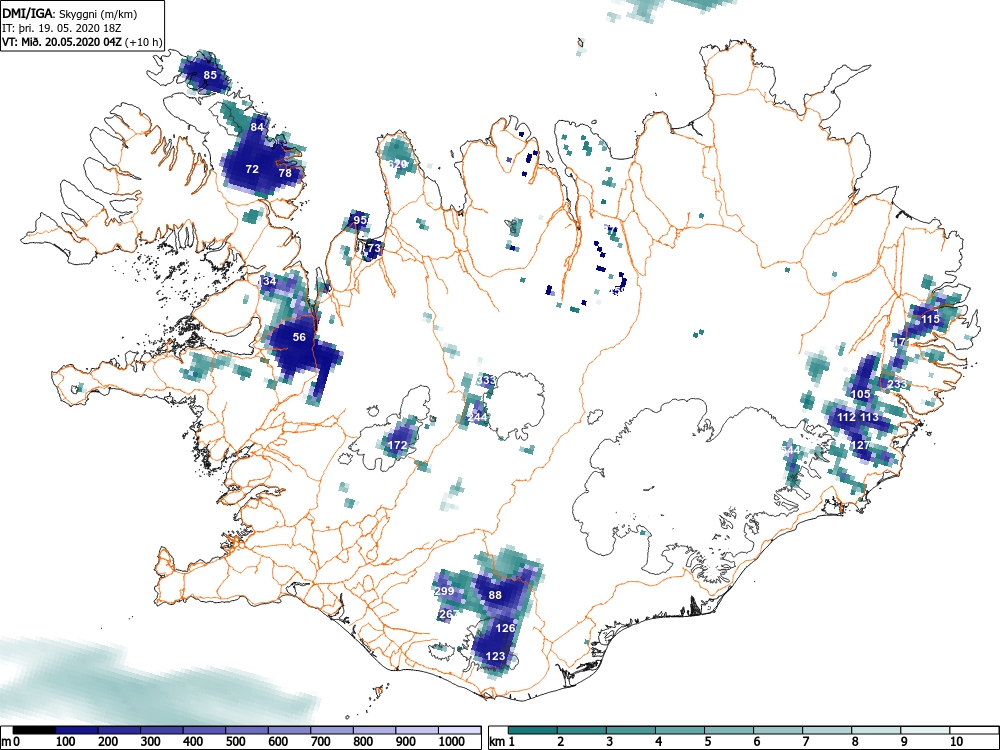Screen dimensions: 1000x750
Task: Click the value 244 label
Action: click(477, 417)
